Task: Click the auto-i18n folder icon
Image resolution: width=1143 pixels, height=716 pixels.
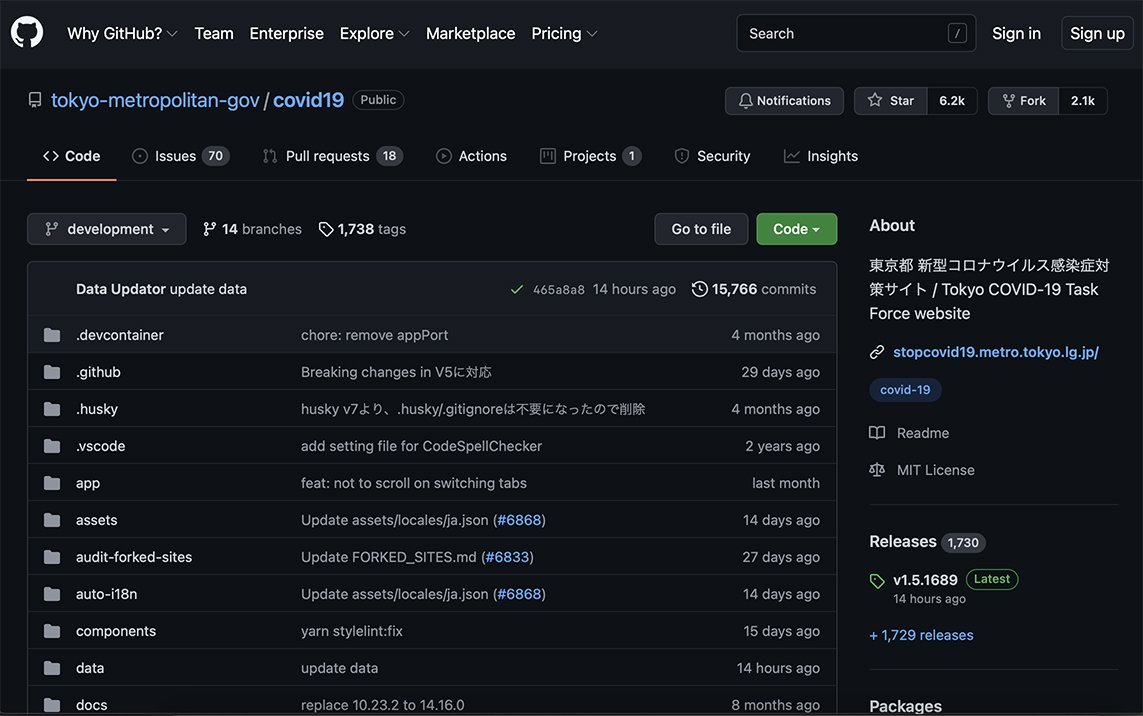Action: click(x=52, y=594)
